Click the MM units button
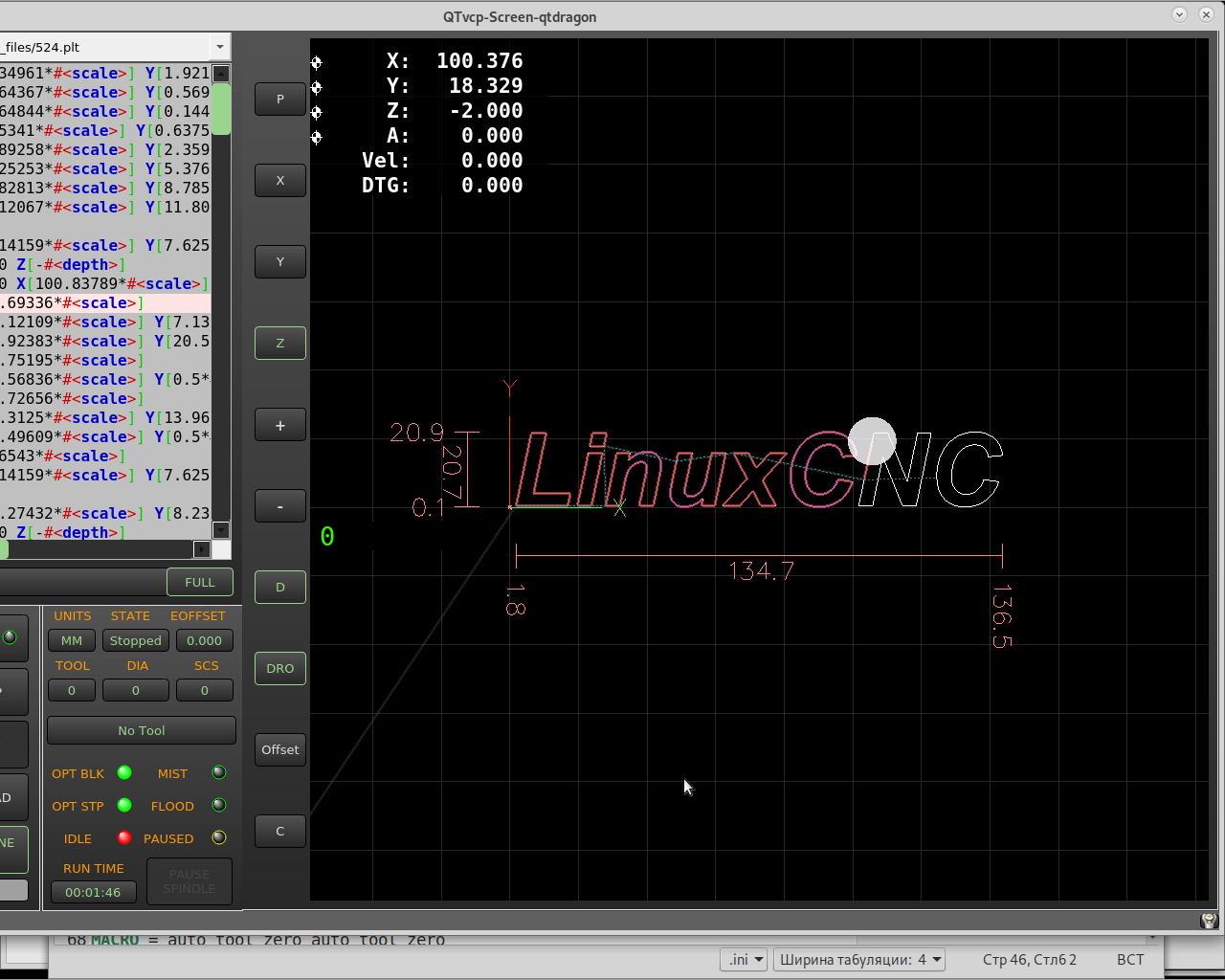The height and width of the screenshot is (980, 1225). pos(72,640)
